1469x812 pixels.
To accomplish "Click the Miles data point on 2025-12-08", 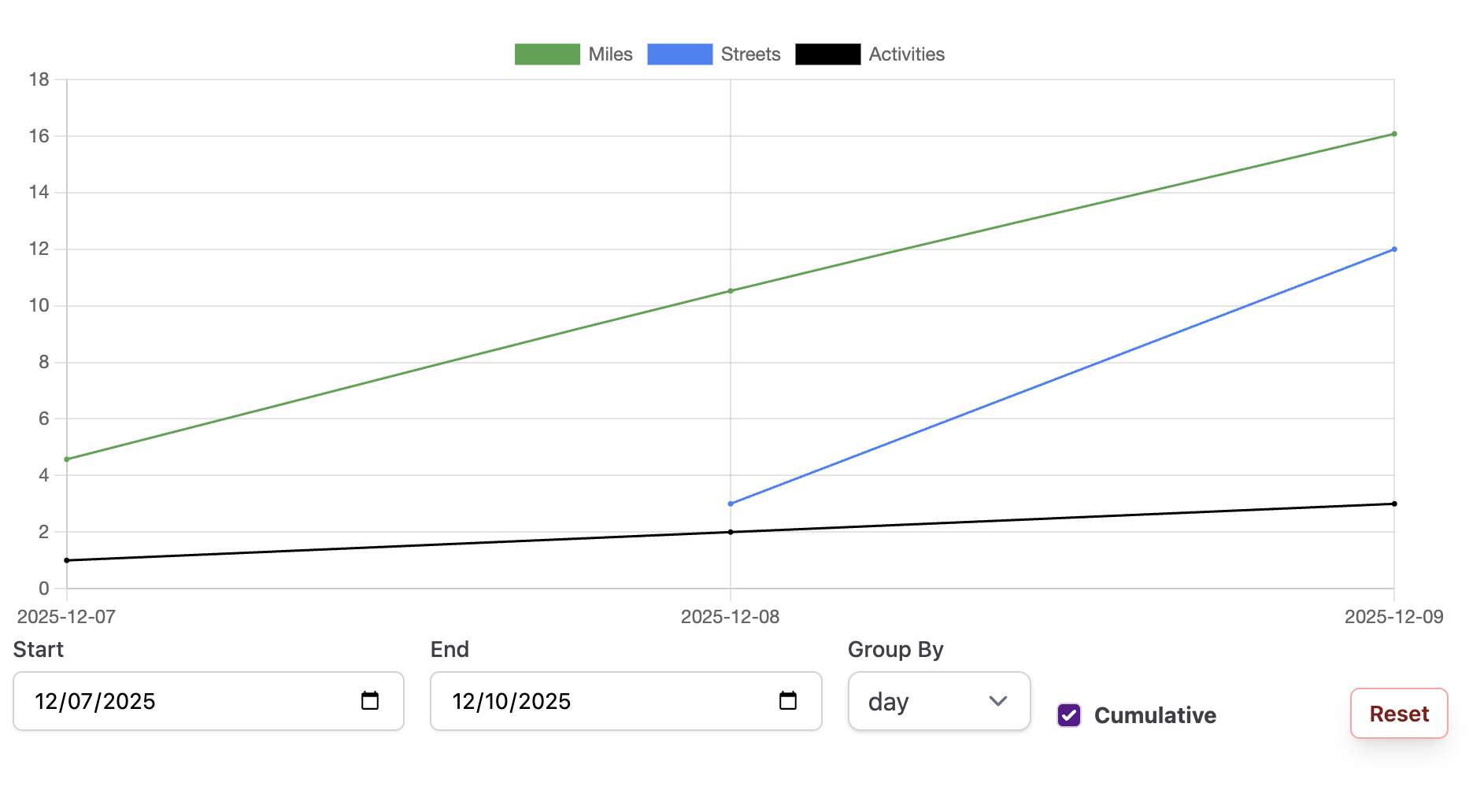I will coord(731,291).
